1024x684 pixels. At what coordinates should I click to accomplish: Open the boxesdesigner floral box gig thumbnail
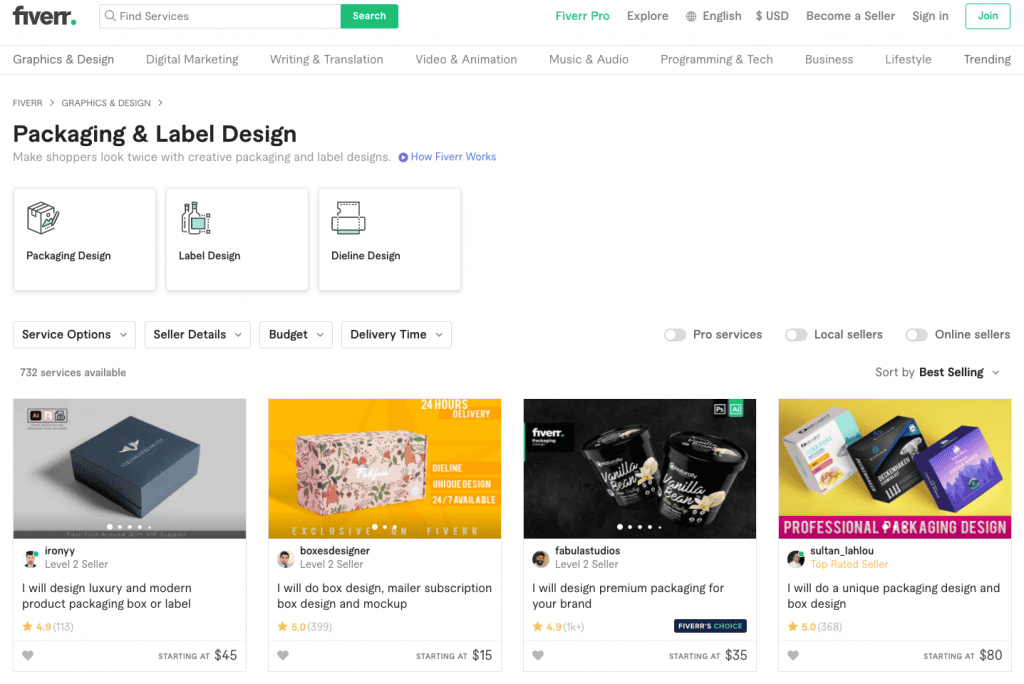pos(385,468)
